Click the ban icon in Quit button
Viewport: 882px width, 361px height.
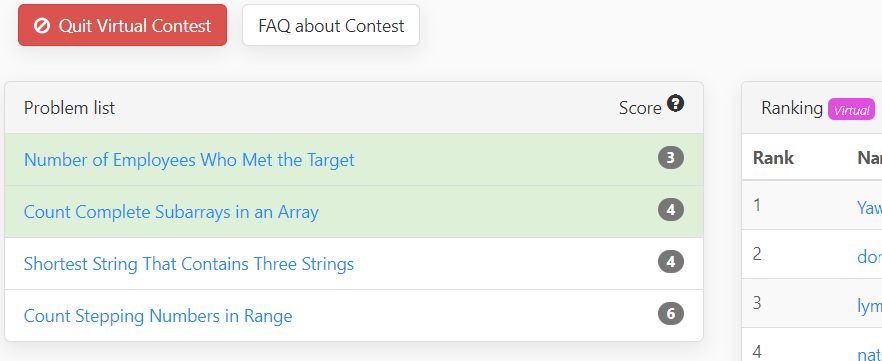[x=42, y=26]
